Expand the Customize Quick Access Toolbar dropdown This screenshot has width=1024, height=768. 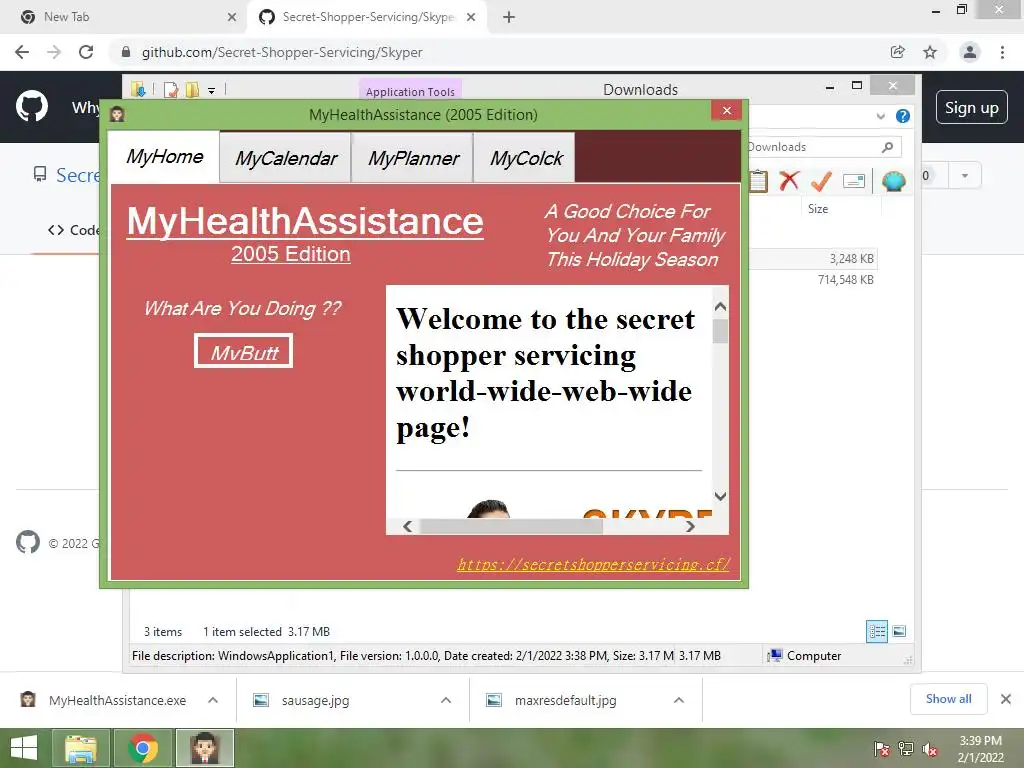point(212,91)
